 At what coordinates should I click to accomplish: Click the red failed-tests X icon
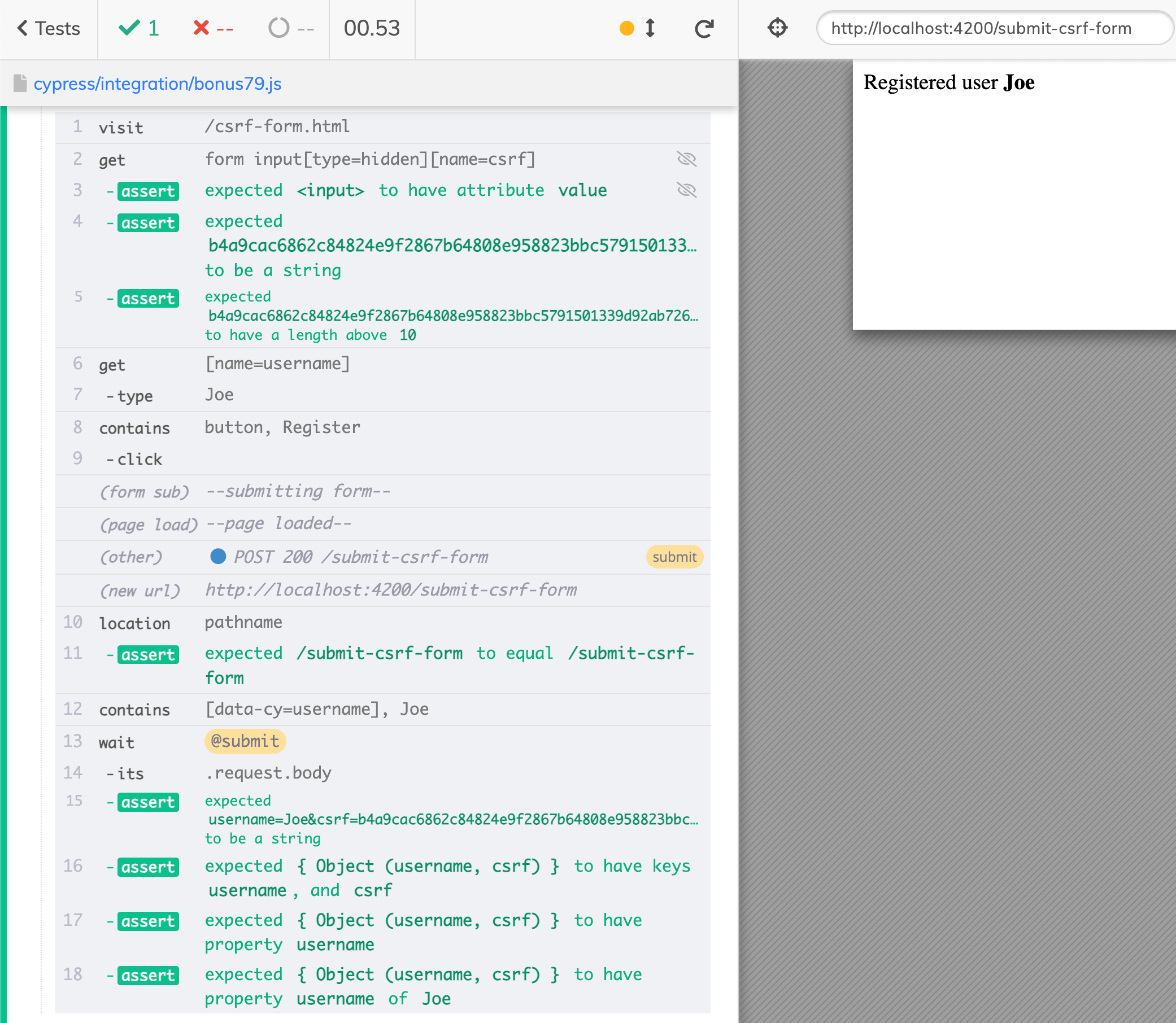coord(201,28)
